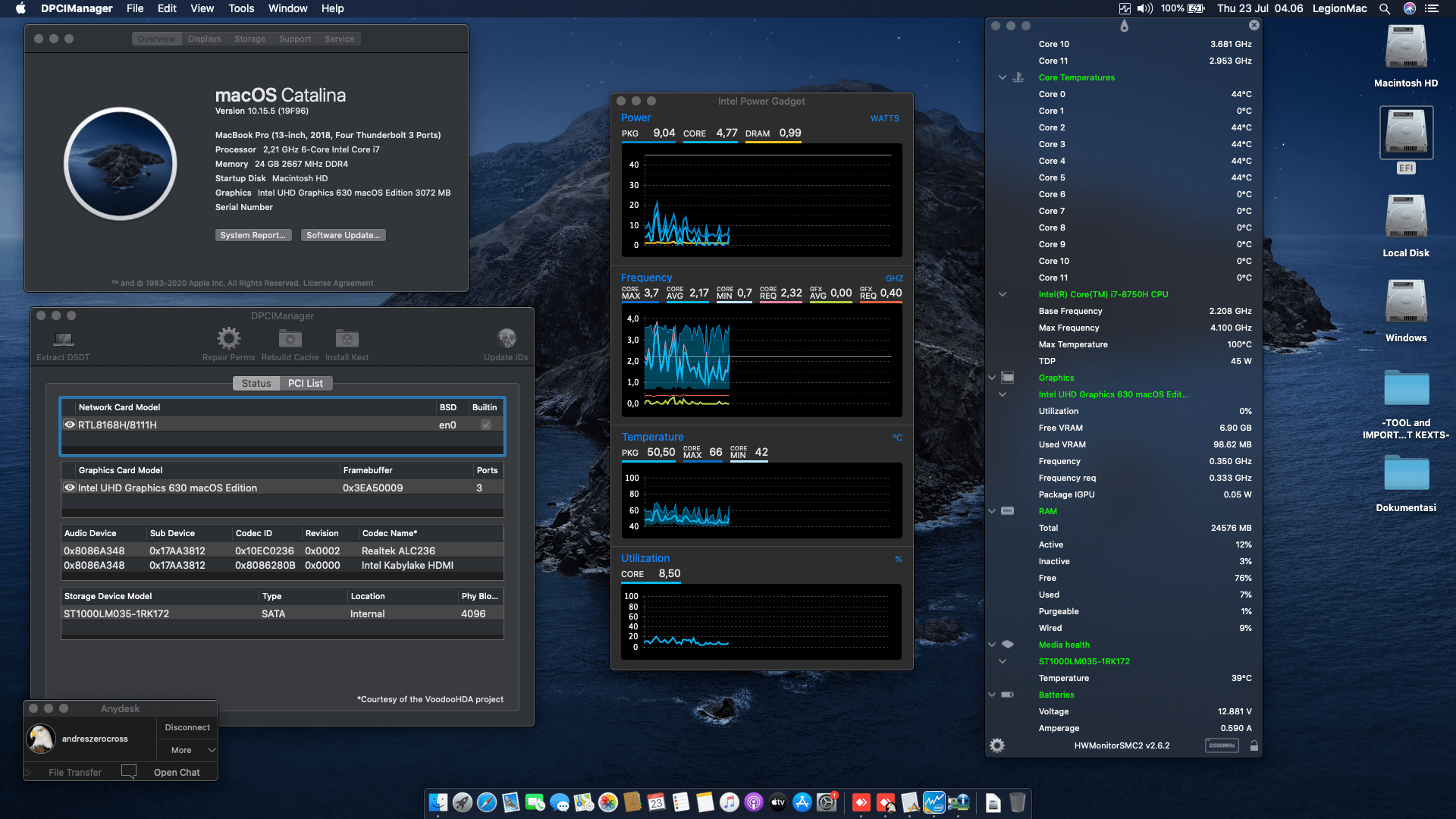Screen dimensions: 1456x819
Task: Click Intel Power Gadget dock icon
Action: coord(934,802)
